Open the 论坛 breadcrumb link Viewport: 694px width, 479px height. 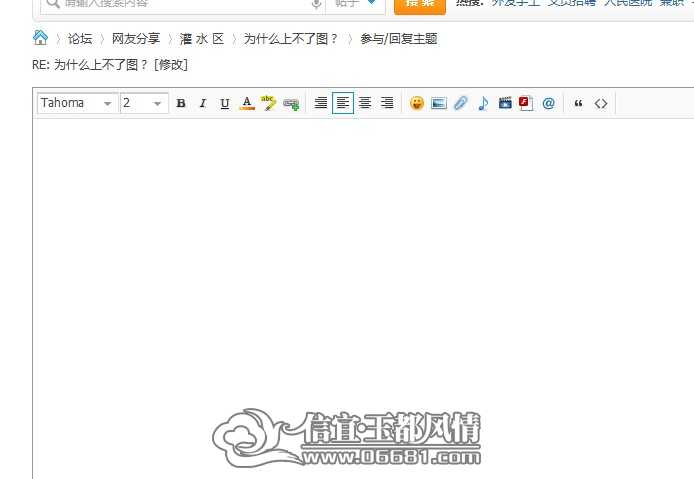click(80, 39)
